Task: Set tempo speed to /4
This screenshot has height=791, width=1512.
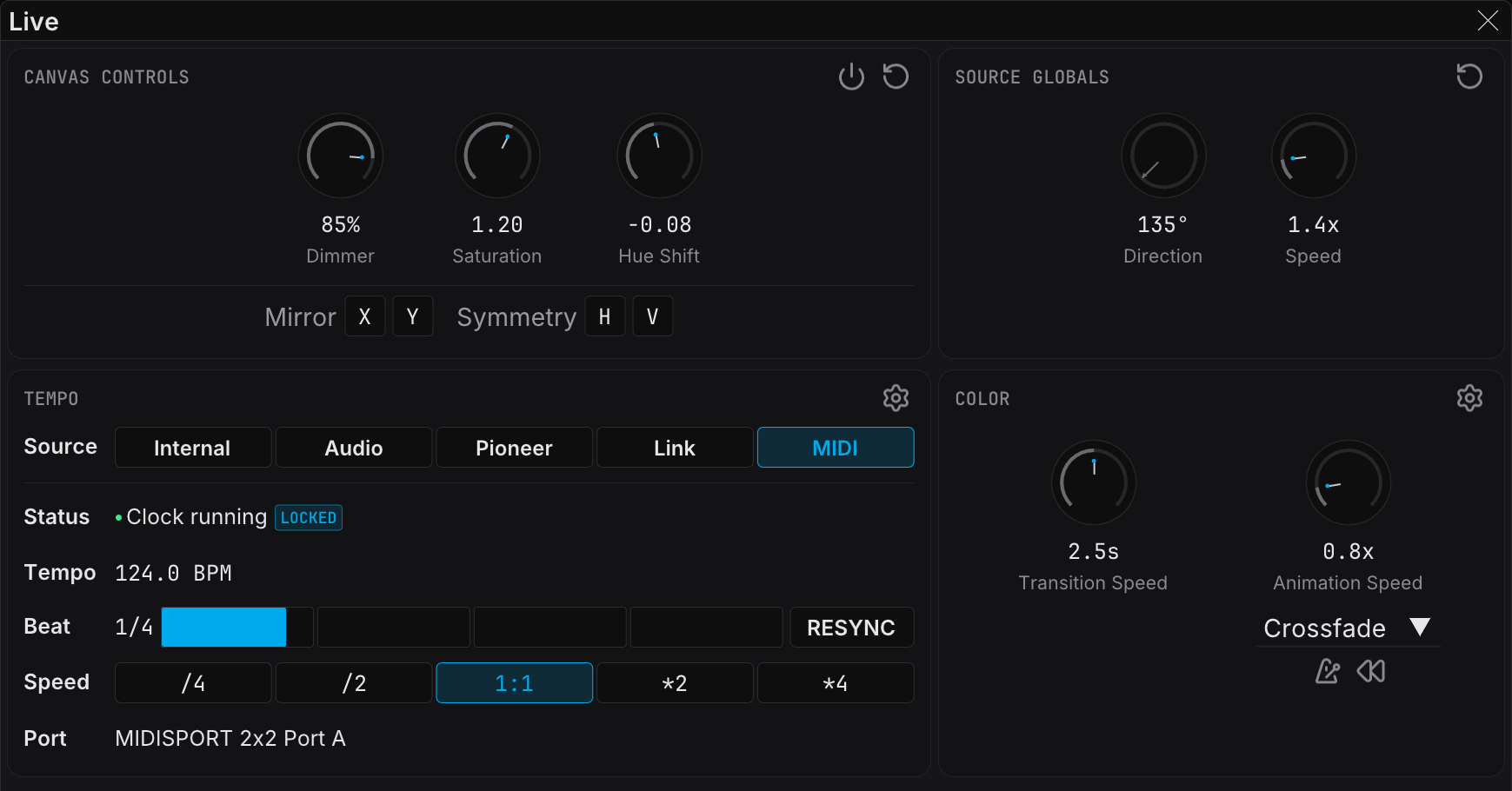Action: (193, 683)
